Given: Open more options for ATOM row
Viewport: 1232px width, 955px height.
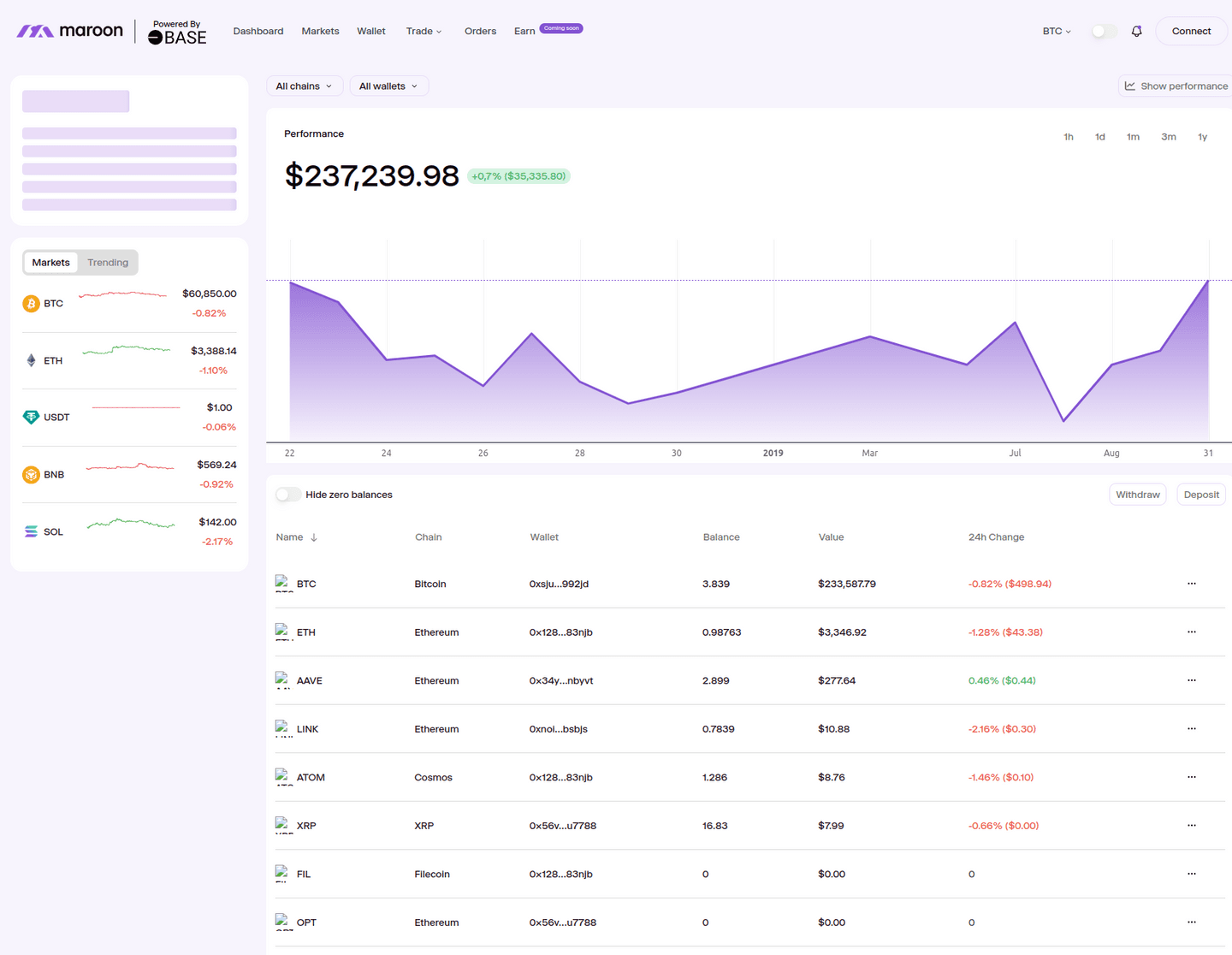Looking at the screenshot, I should (1192, 777).
